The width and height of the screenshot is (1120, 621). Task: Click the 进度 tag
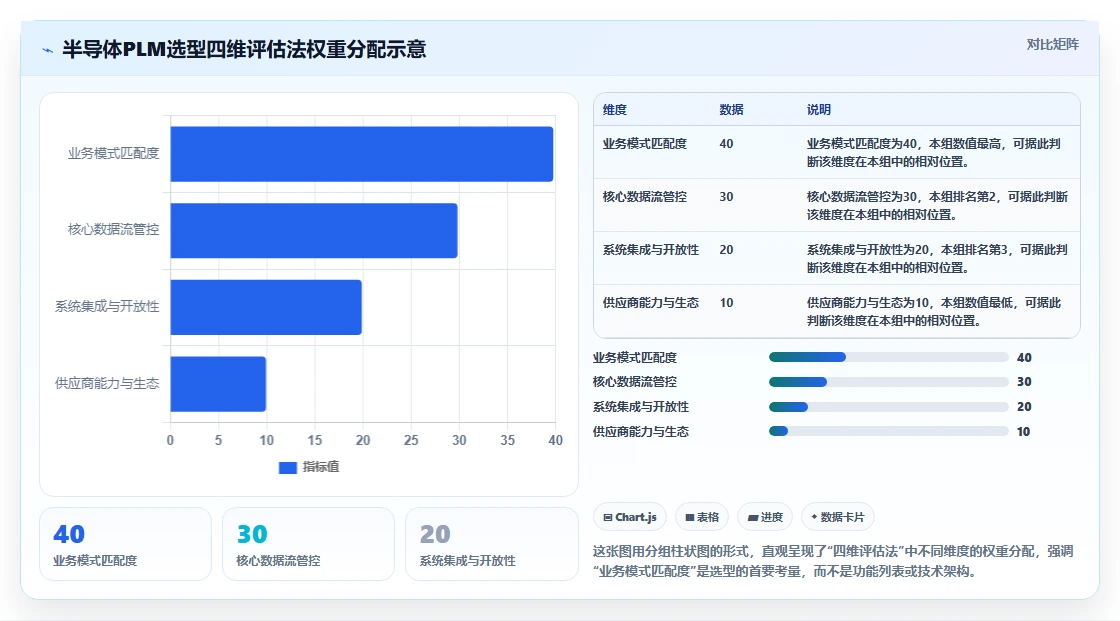(x=765, y=517)
